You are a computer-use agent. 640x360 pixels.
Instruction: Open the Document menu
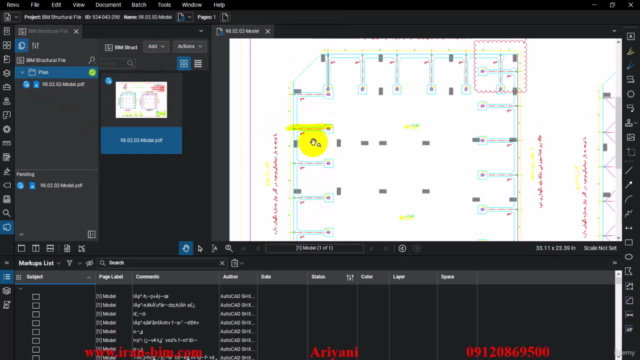coord(108,5)
